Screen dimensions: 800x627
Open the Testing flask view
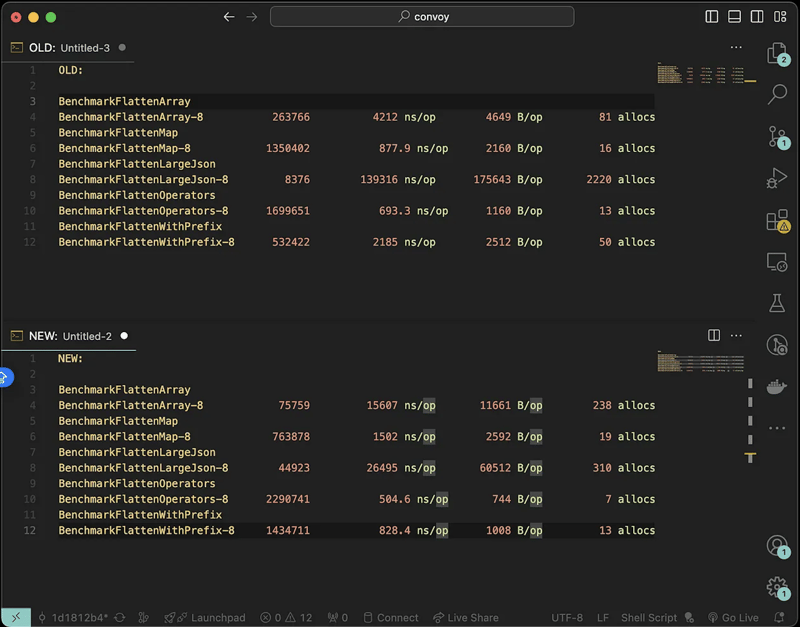[776, 303]
